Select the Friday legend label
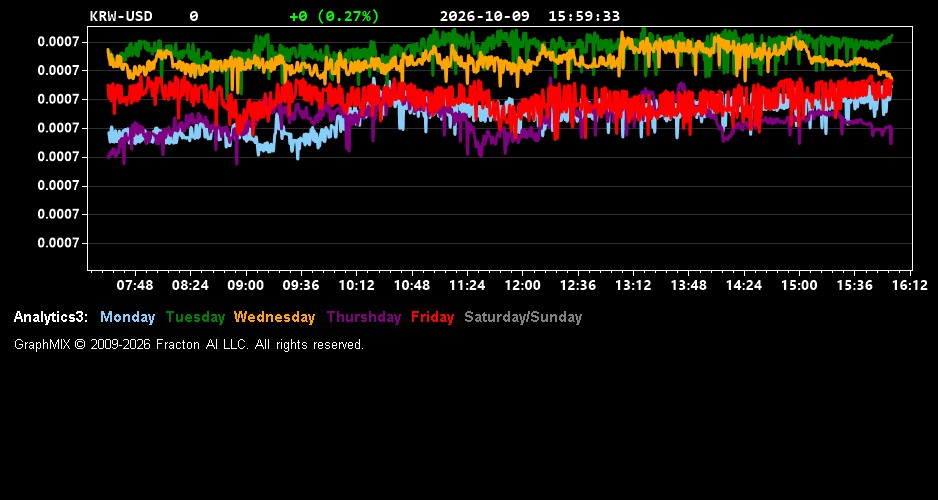 (x=433, y=318)
